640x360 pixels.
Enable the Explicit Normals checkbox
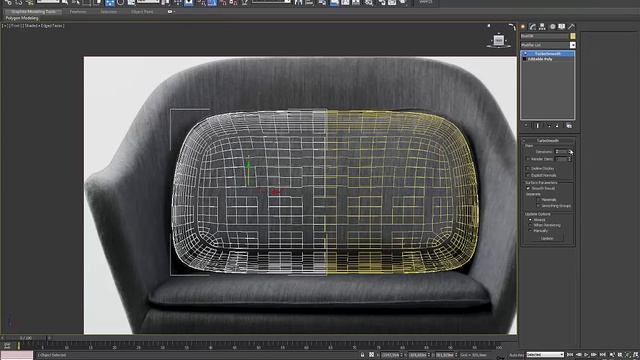(x=528, y=176)
